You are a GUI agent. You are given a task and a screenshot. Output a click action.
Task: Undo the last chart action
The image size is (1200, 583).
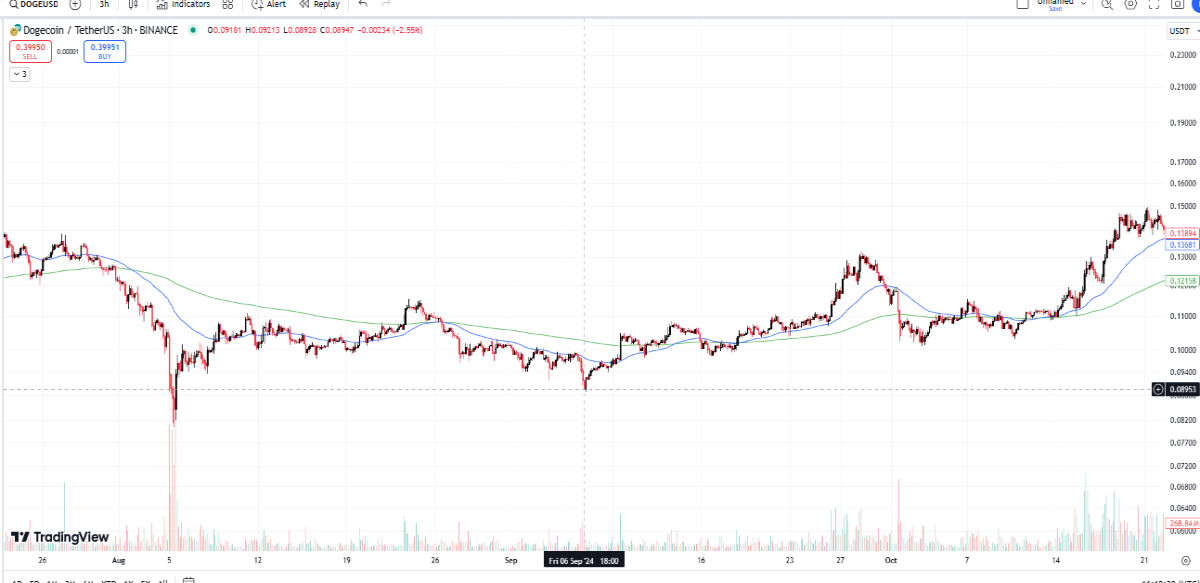pyautogui.click(x=363, y=4)
